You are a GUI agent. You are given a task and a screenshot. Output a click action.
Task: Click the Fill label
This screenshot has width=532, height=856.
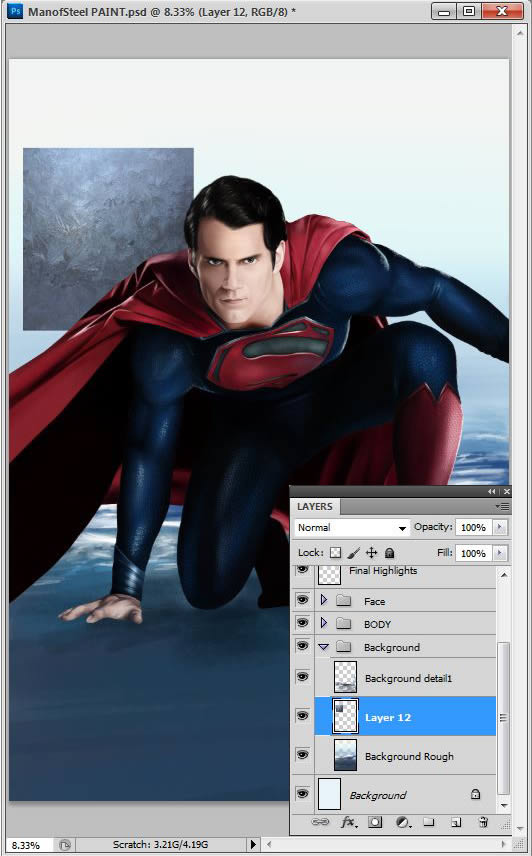tap(445, 552)
